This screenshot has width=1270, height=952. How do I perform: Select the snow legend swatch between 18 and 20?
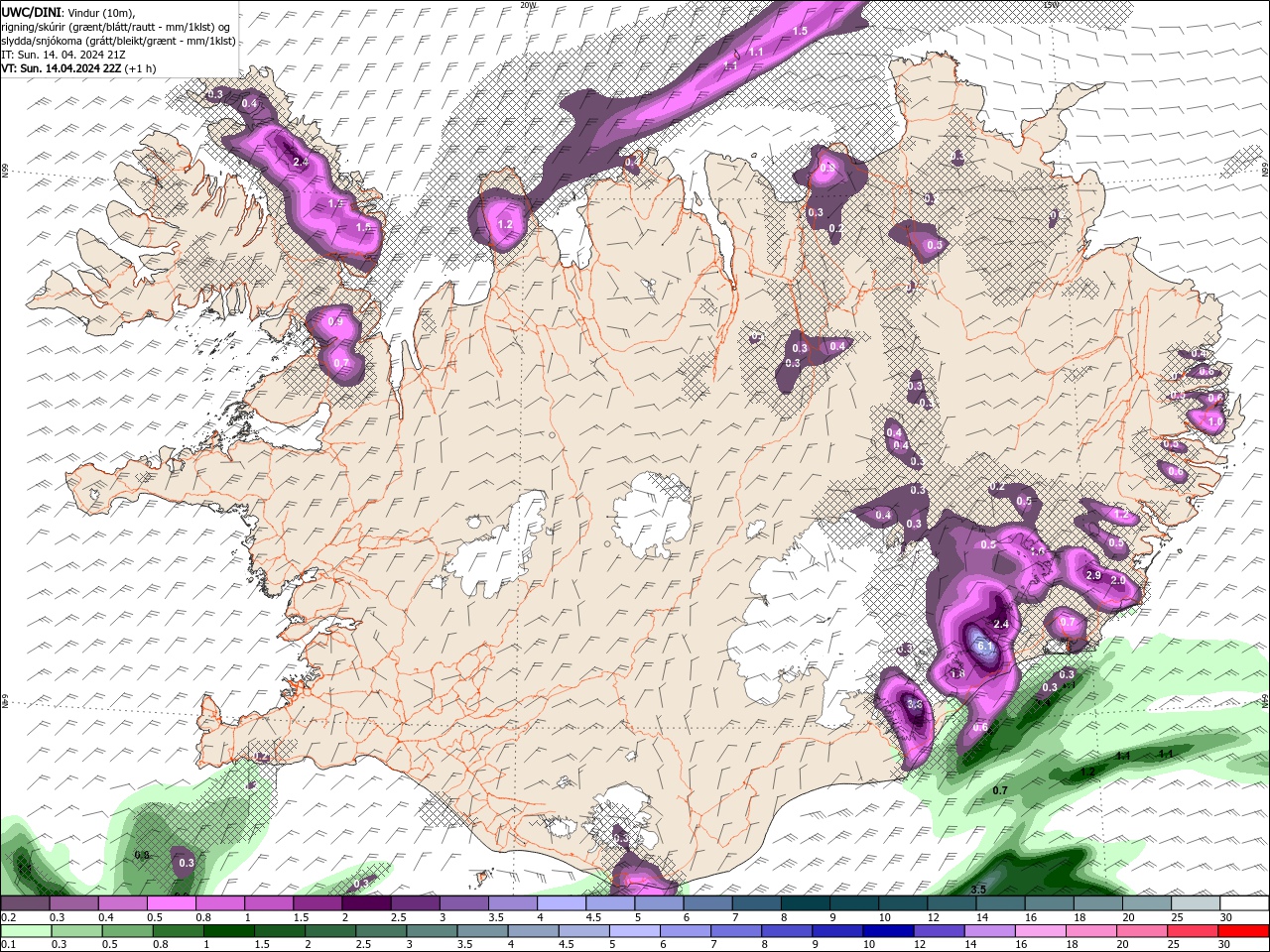[x=1097, y=903]
